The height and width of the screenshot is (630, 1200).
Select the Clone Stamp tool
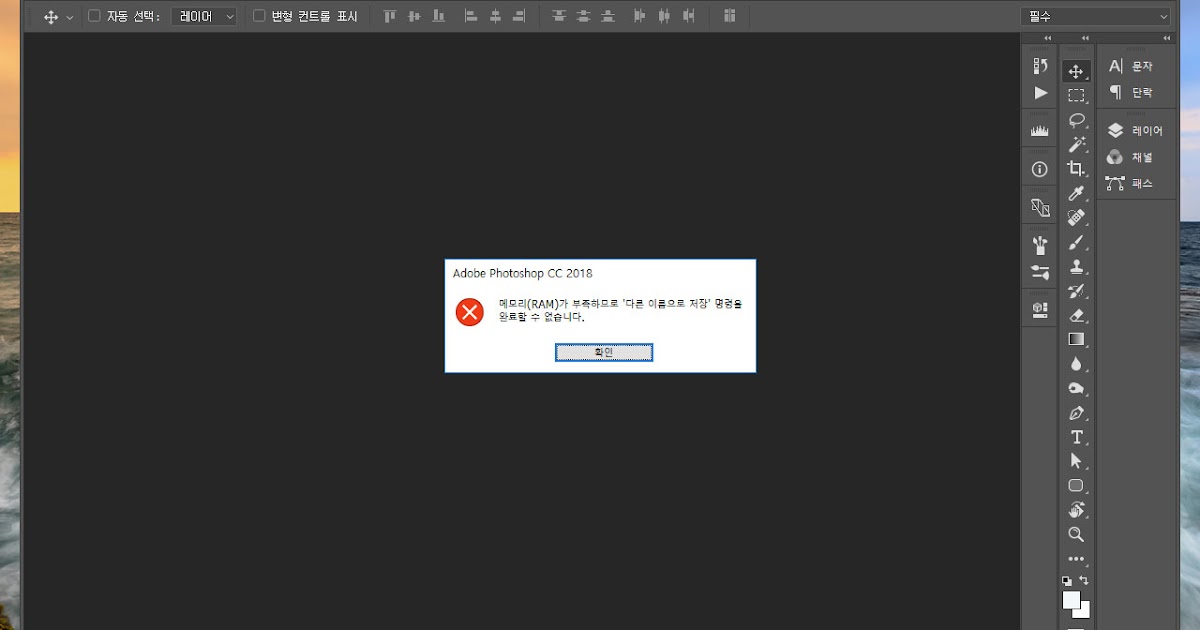1076,266
